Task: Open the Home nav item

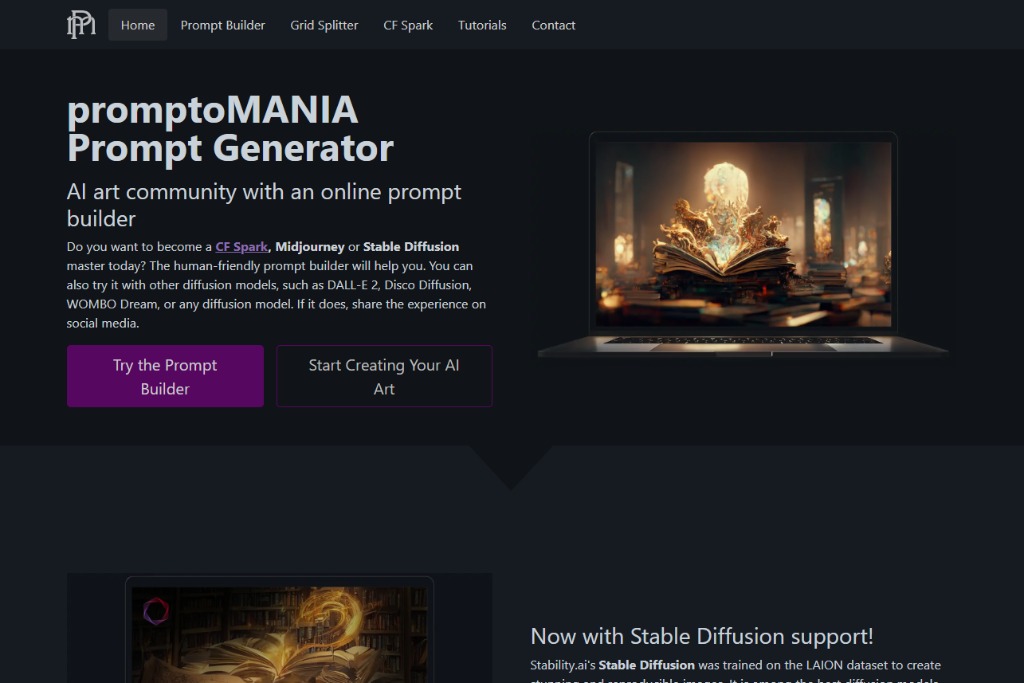Action: coord(138,25)
